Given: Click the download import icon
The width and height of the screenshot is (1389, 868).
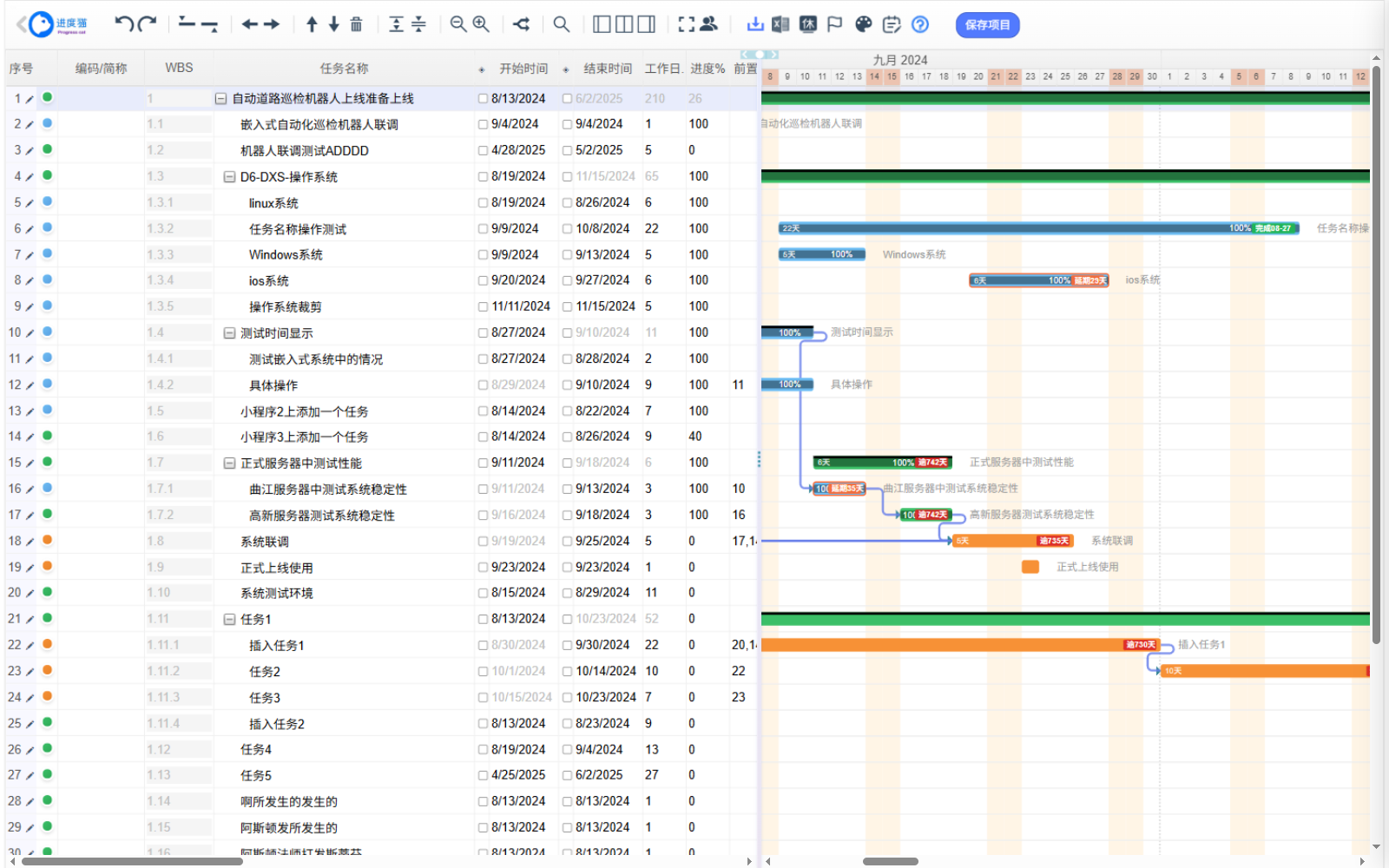Looking at the screenshot, I should tap(755, 24).
